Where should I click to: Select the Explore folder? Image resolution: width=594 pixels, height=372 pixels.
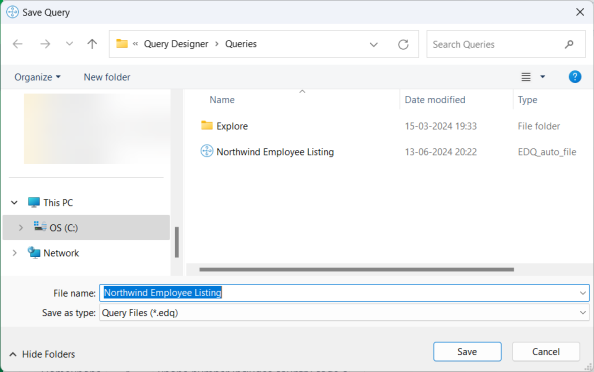[232, 126]
